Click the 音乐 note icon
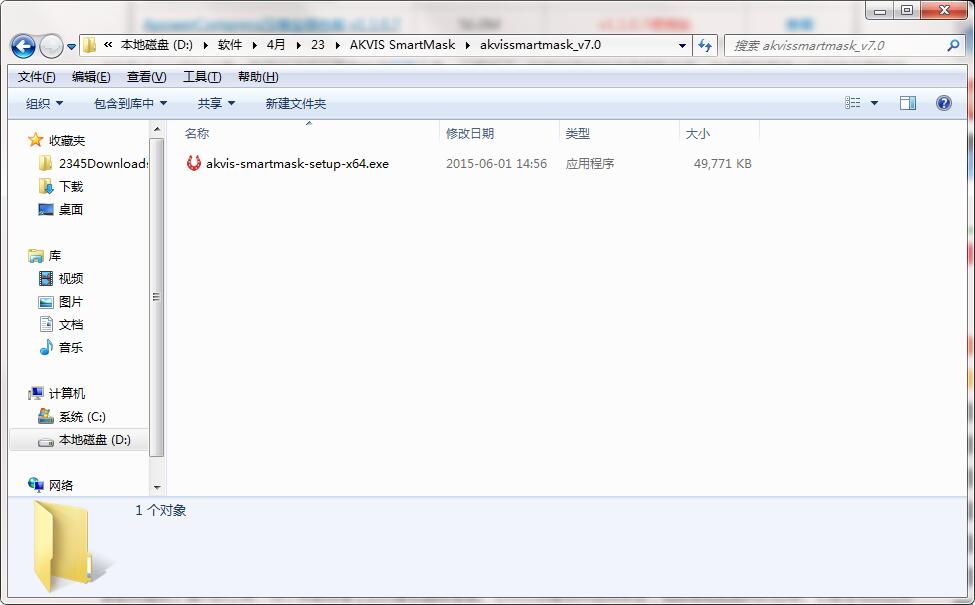 coord(46,347)
